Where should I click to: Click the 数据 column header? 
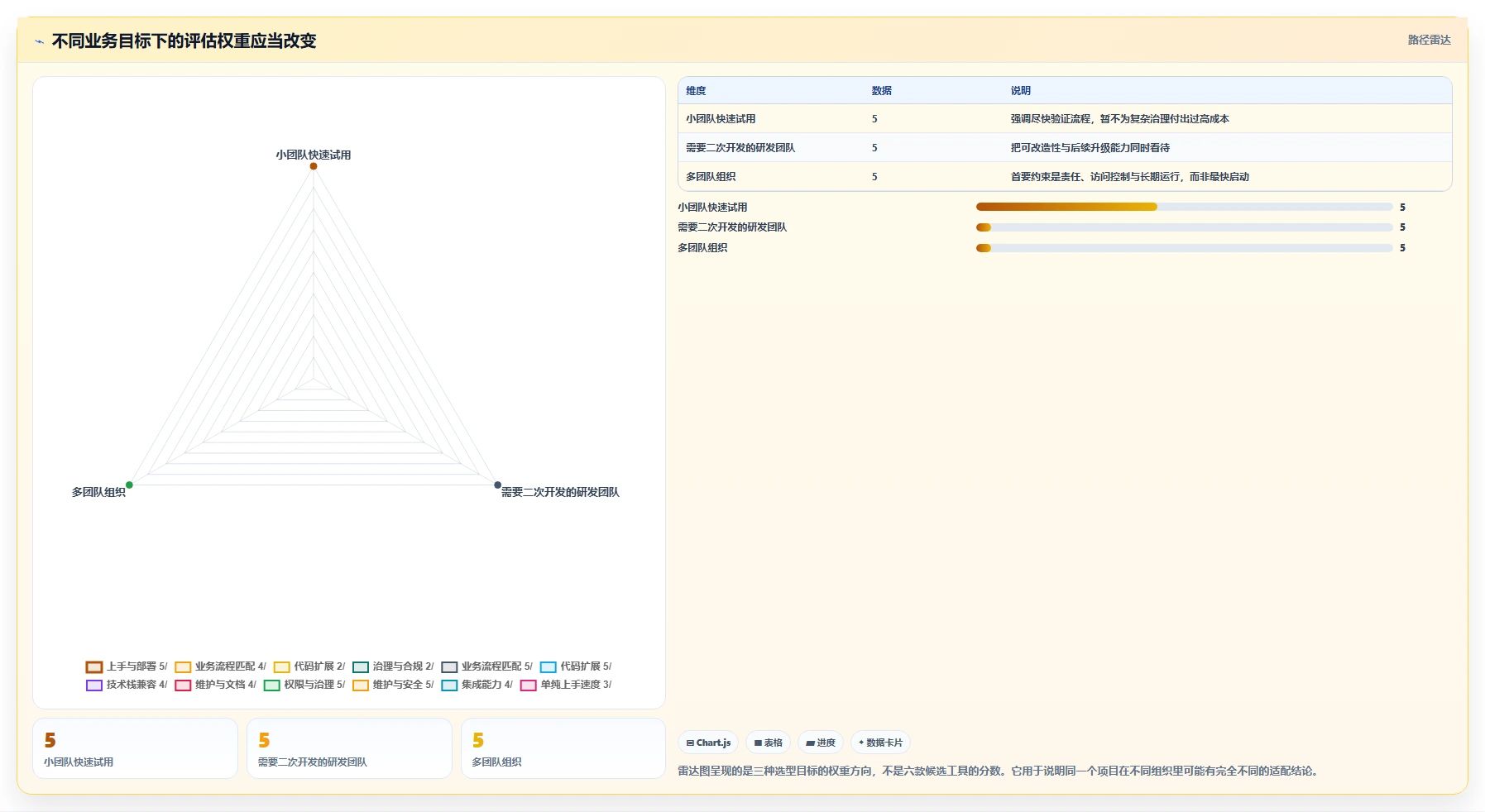pyautogui.click(x=882, y=91)
